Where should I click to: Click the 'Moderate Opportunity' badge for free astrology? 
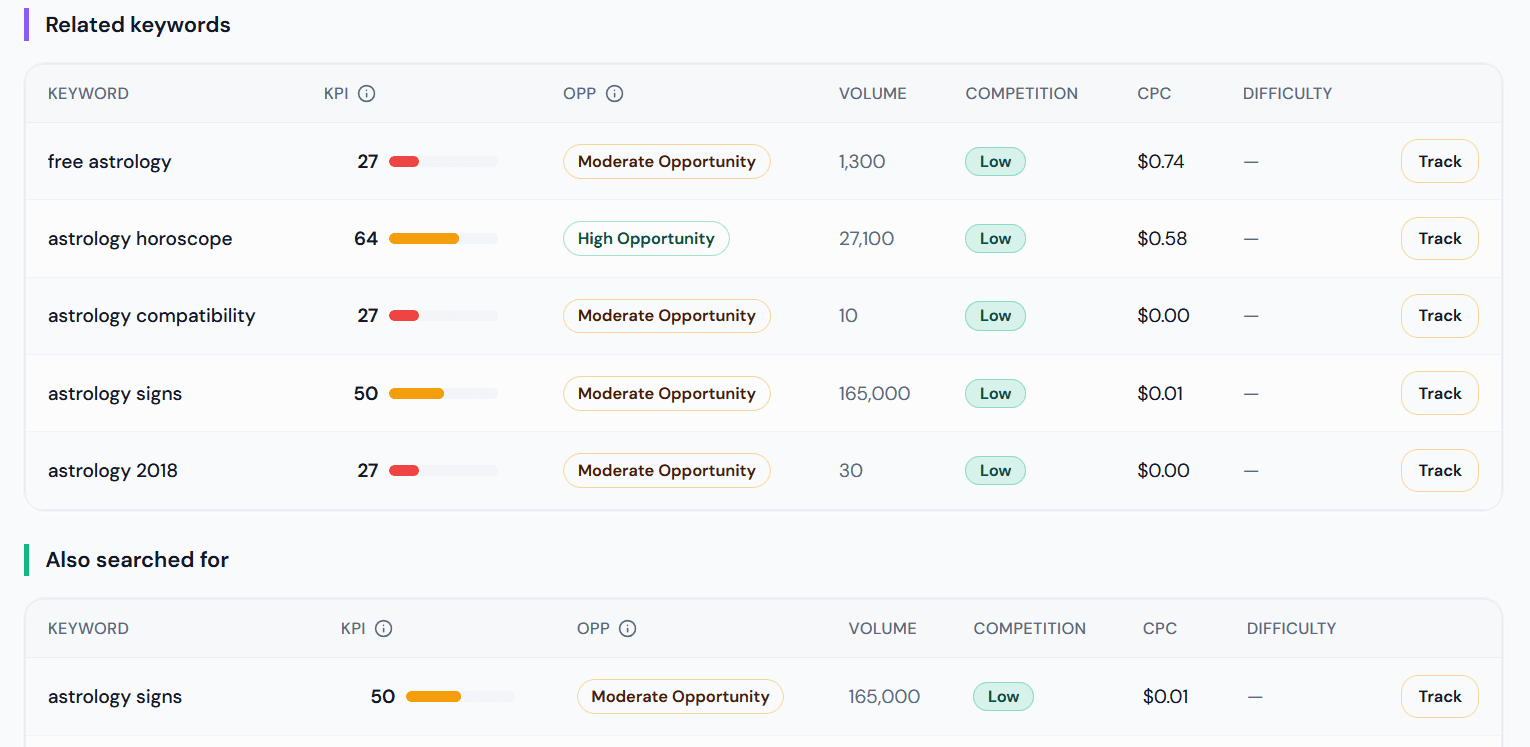pyautogui.click(x=666, y=161)
